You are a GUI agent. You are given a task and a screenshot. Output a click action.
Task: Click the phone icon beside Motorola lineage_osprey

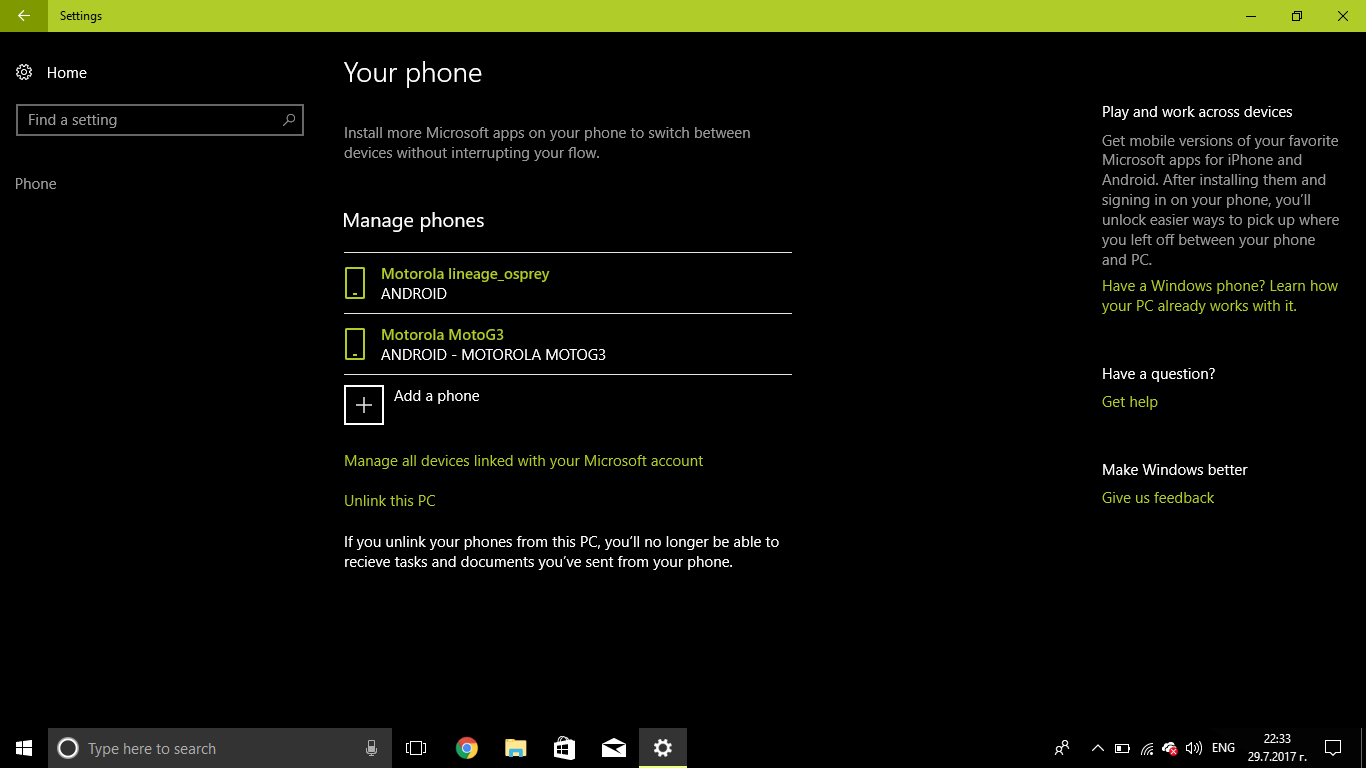coord(354,283)
